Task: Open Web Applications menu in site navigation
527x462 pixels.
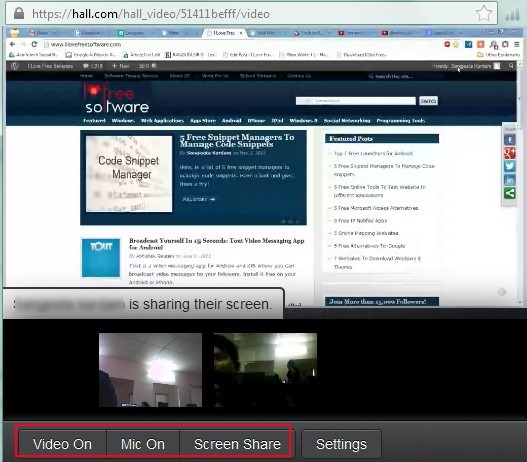Action: [x=162, y=121]
